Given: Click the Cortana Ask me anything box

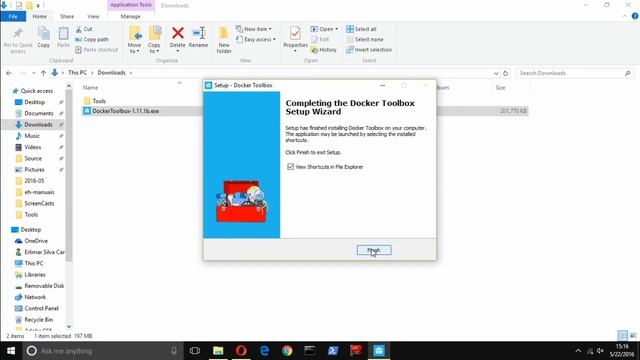Looking at the screenshot, I should tap(102, 351).
